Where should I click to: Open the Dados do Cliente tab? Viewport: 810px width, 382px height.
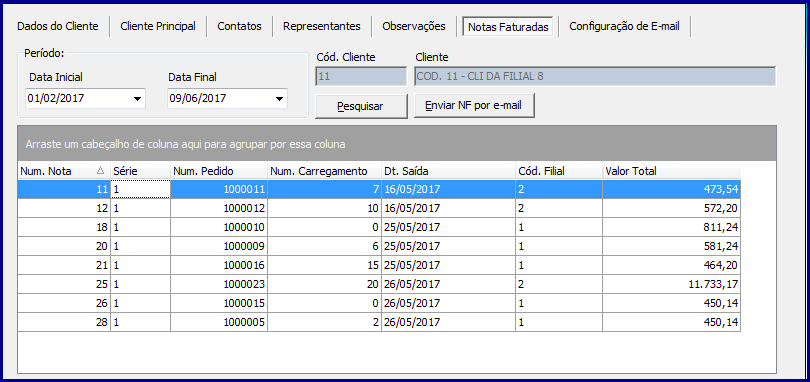point(57,26)
